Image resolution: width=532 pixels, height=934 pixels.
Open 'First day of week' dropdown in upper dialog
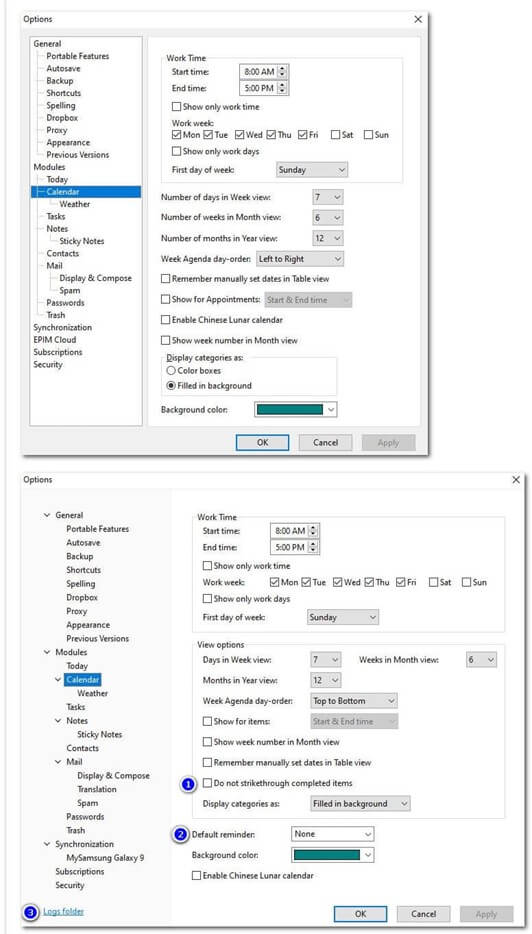(x=312, y=170)
